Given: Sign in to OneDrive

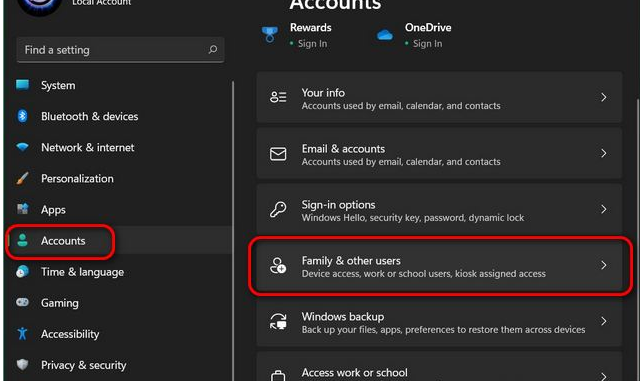Looking at the screenshot, I should point(427,44).
